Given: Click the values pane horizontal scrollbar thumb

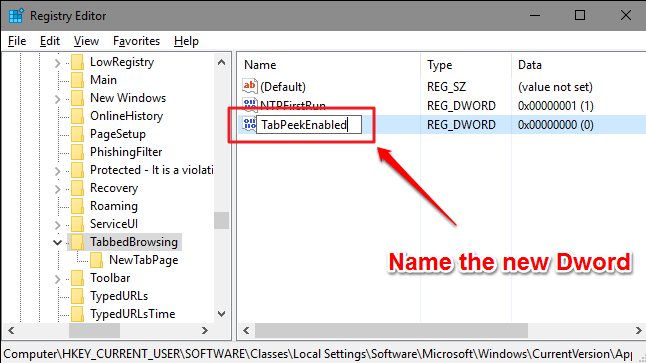Looking at the screenshot, I should (x=391, y=330).
